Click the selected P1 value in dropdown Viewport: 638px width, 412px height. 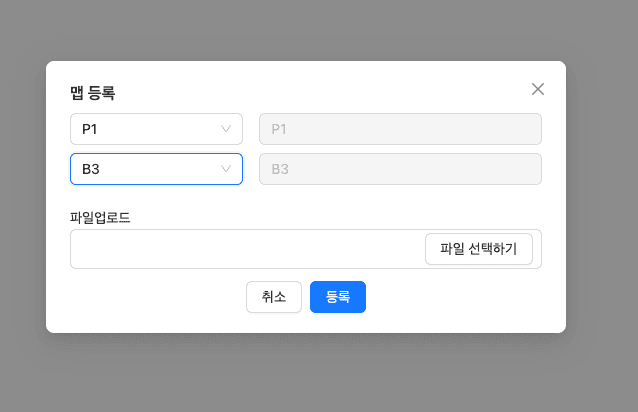click(91, 129)
